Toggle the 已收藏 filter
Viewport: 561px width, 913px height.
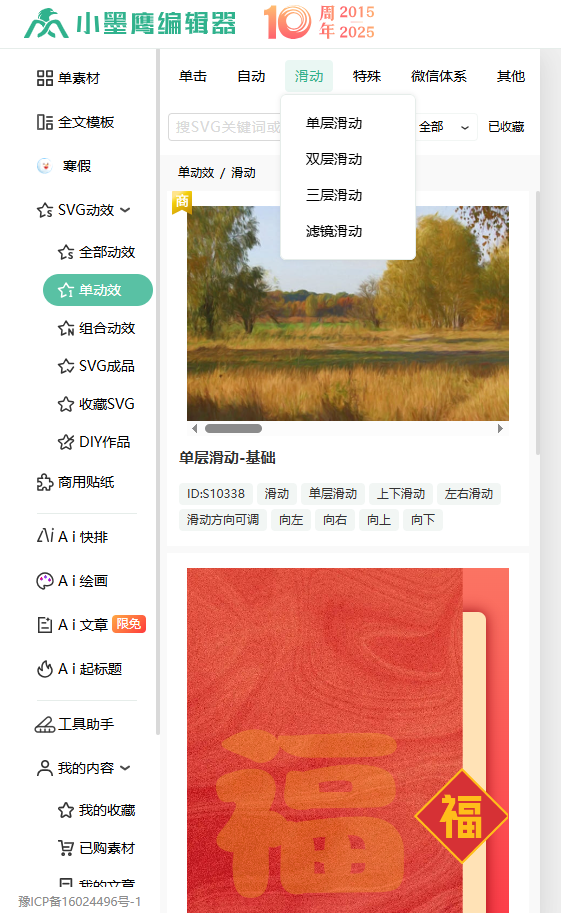[506, 127]
